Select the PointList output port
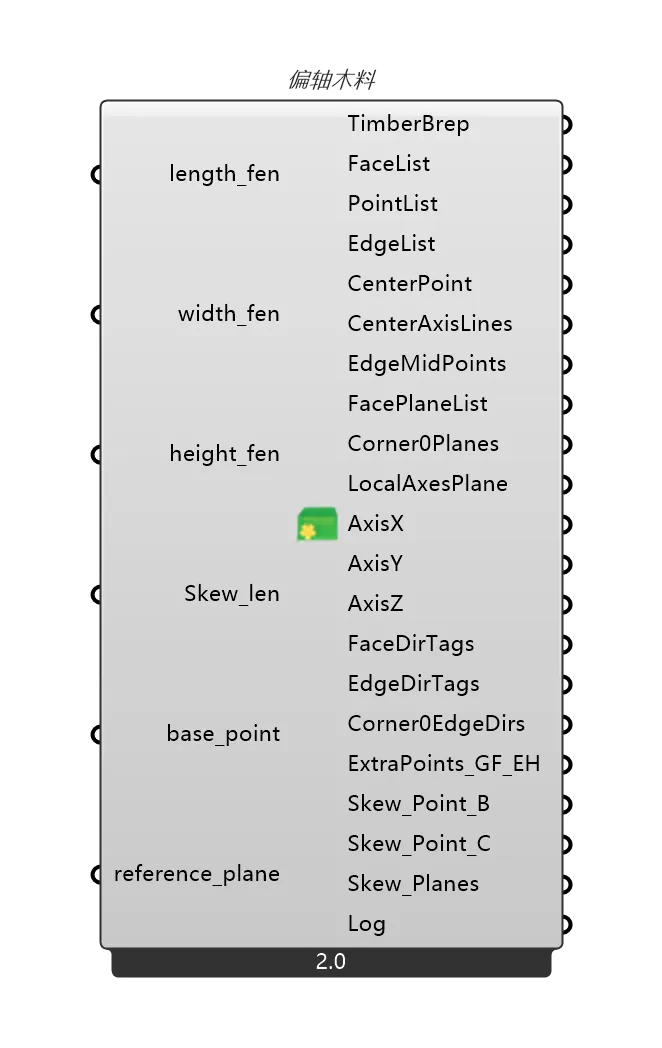662x1048 pixels. click(565, 204)
